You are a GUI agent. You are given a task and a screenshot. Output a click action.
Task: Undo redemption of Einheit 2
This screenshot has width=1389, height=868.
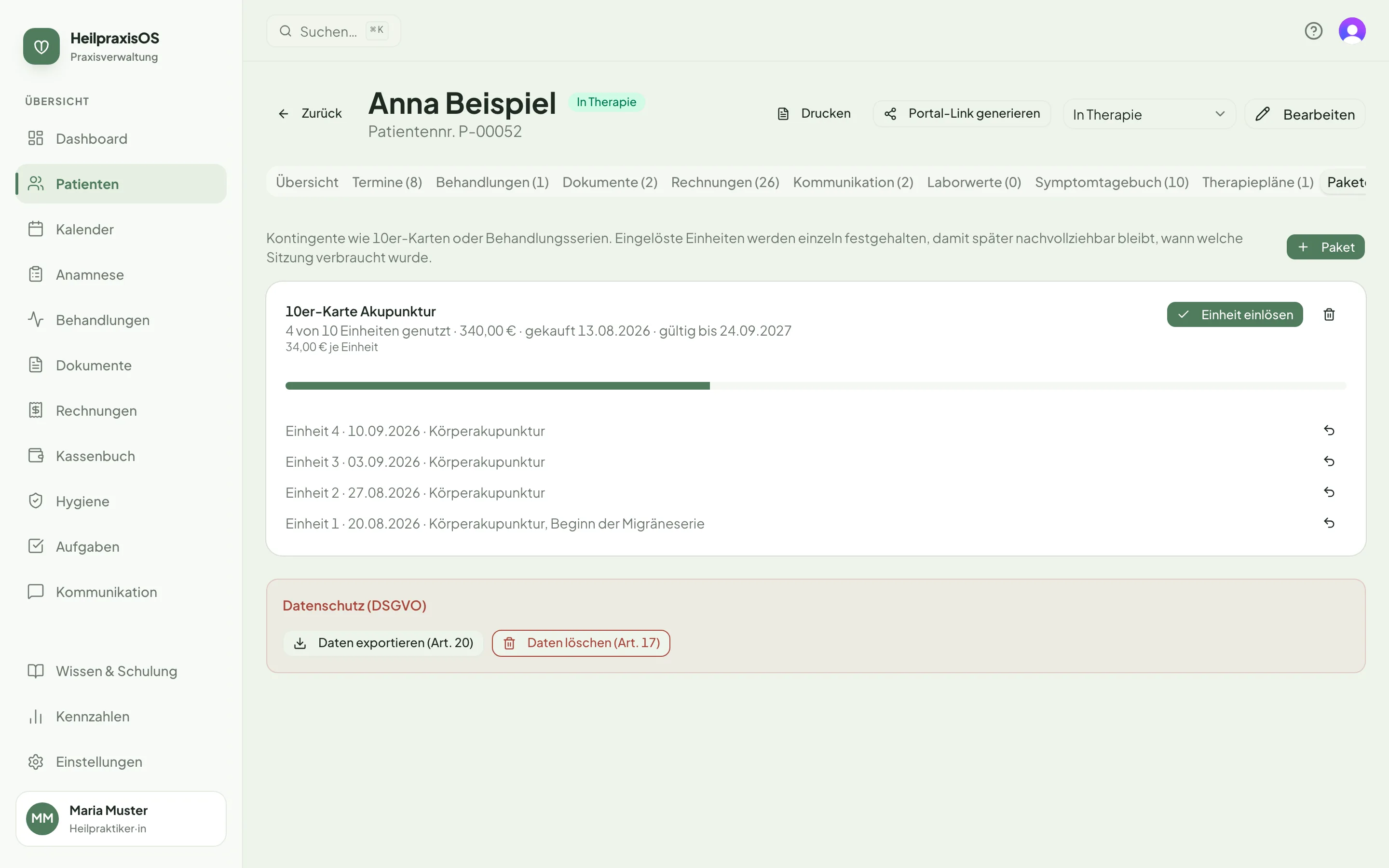1329,492
